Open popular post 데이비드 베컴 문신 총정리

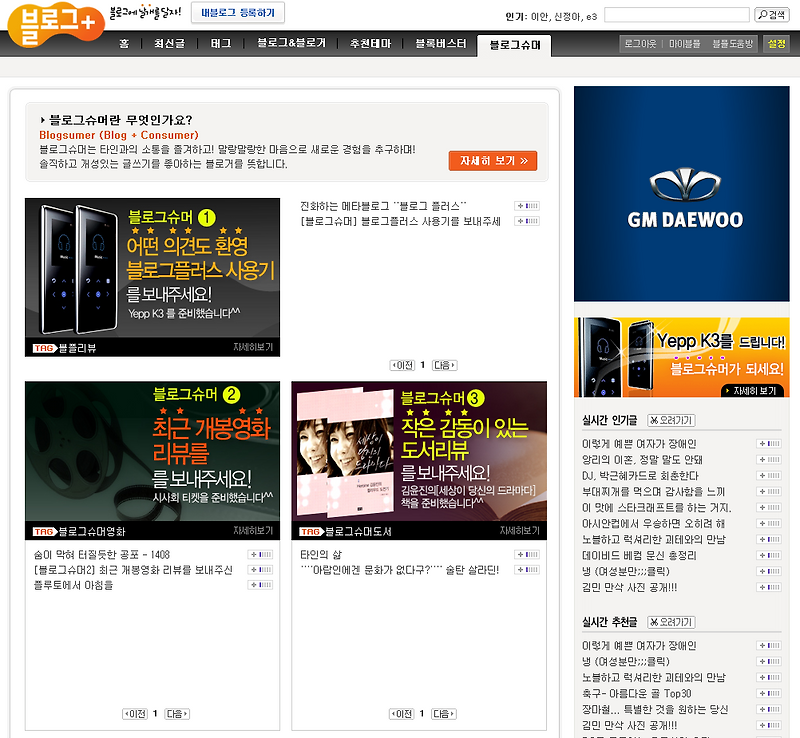pyautogui.click(x=639, y=555)
